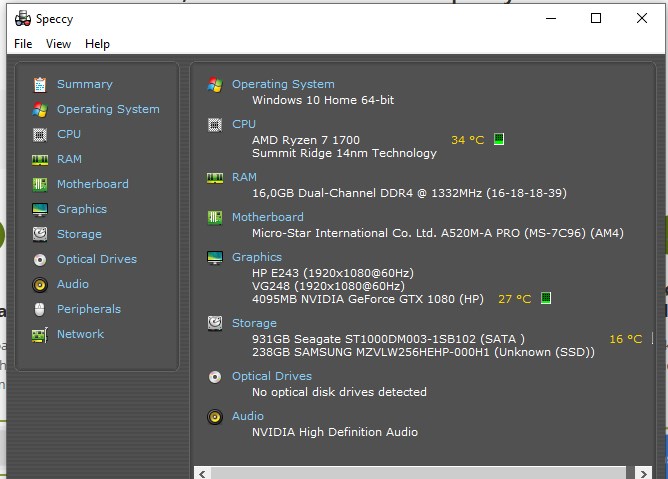
Task: Click the 16,0GB Dual-Channel DDR4 line
Action: coord(409,193)
